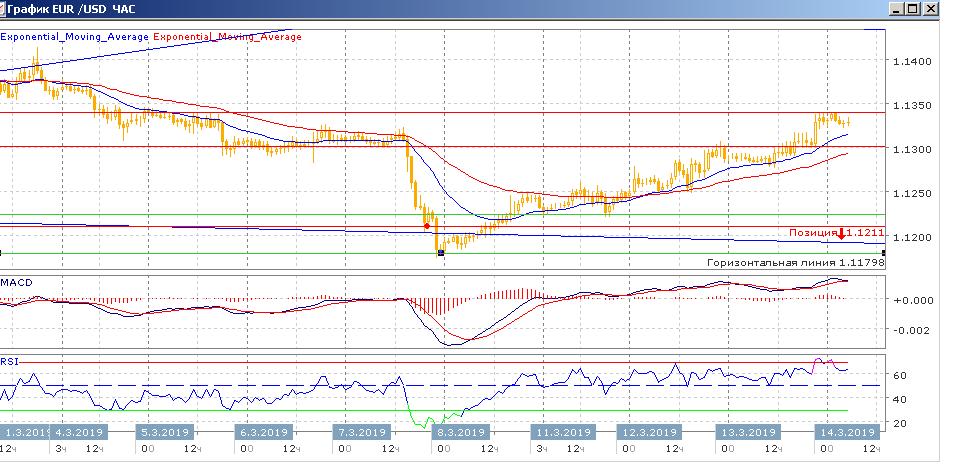This screenshot has width=957, height=469.
Task: Click the red position down-arrow marker
Action: 841,233
